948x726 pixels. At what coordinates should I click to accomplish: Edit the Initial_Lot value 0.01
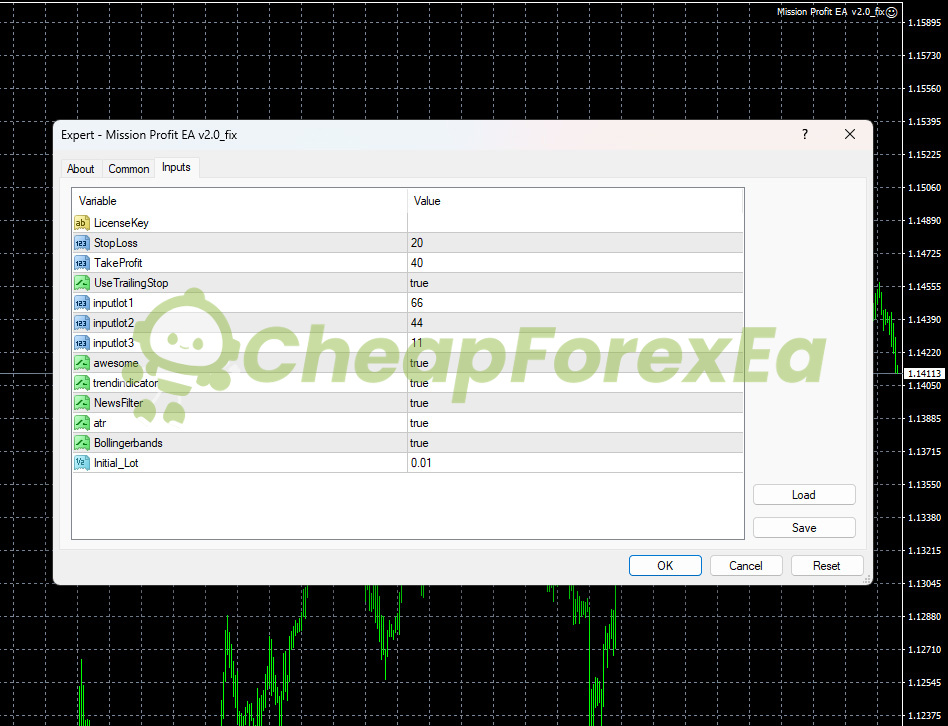pyautogui.click(x=575, y=462)
